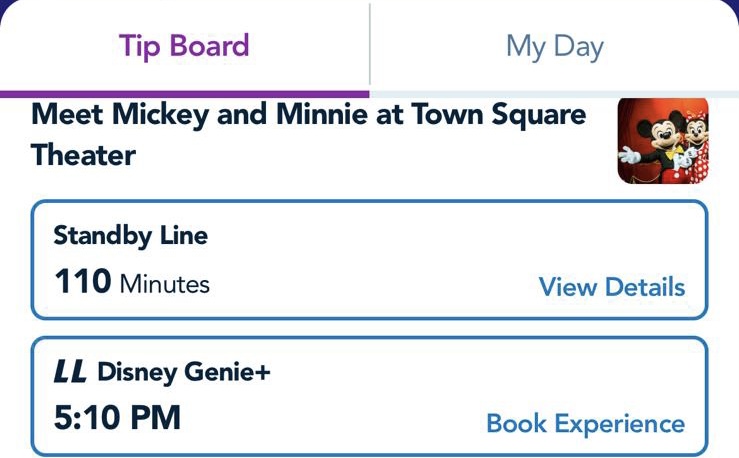
Task: Click the Lightning Lane LL icon
Action: tap(70, 373)
